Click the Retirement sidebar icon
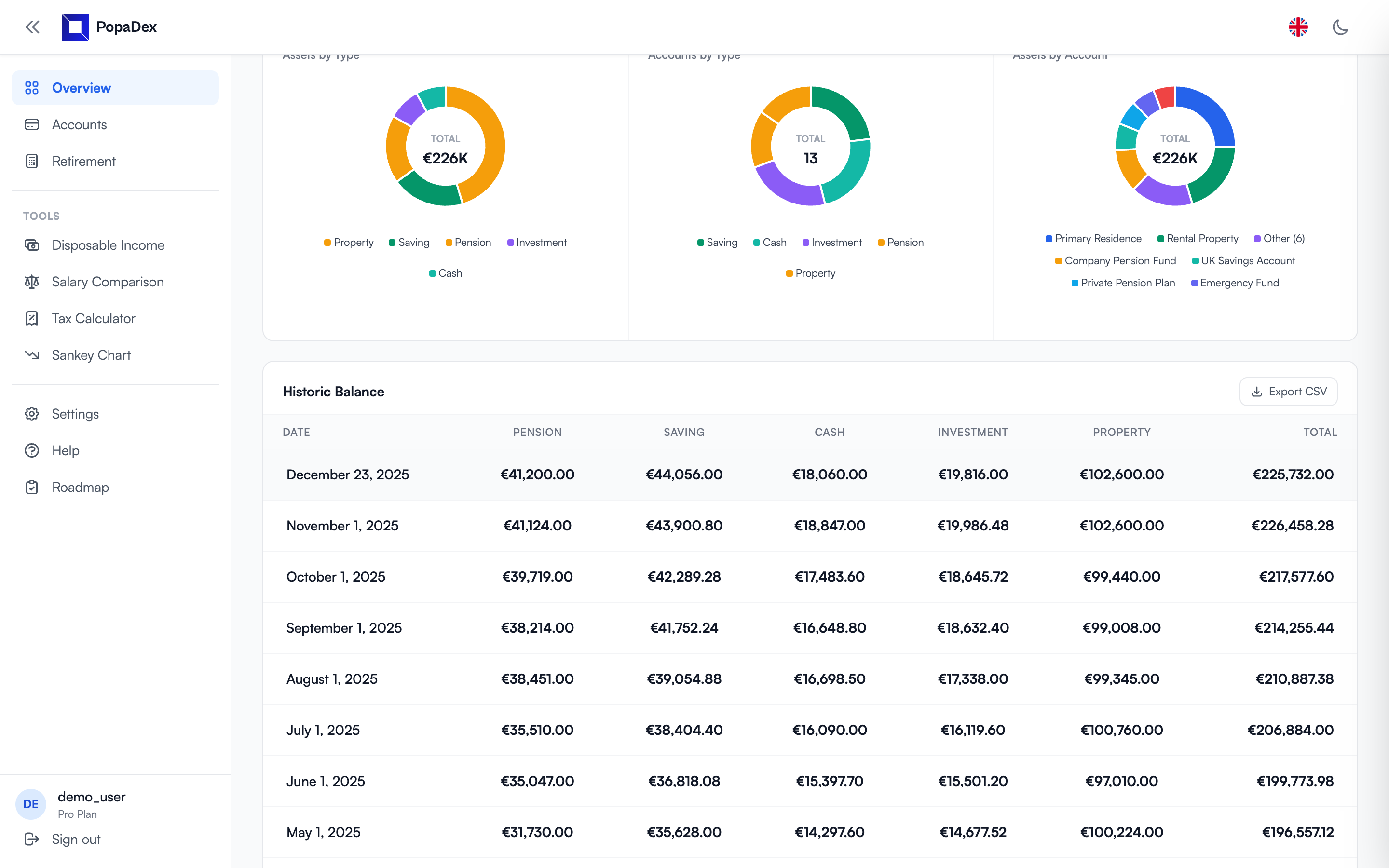Screen dimensions: 1389x868 pos(32,162)
